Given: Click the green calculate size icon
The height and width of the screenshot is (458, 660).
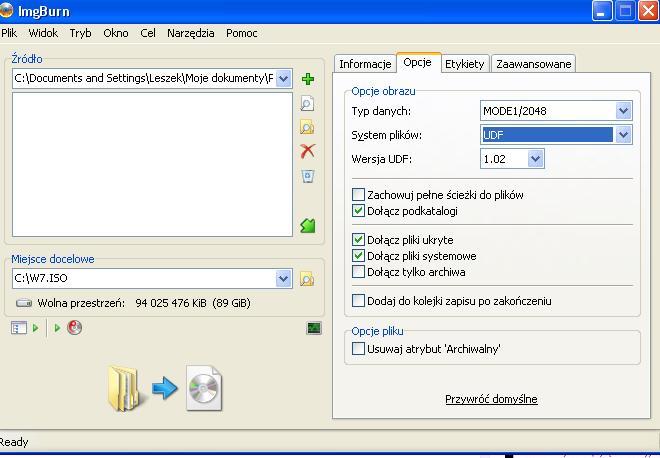Looking at the screenshot, I should (x=307, y=226).
